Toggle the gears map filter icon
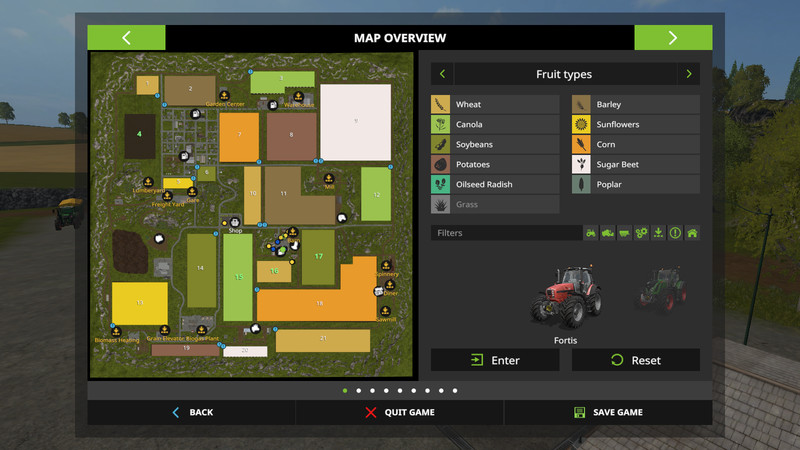Viewport: 800px width, 450px height. 642,233
